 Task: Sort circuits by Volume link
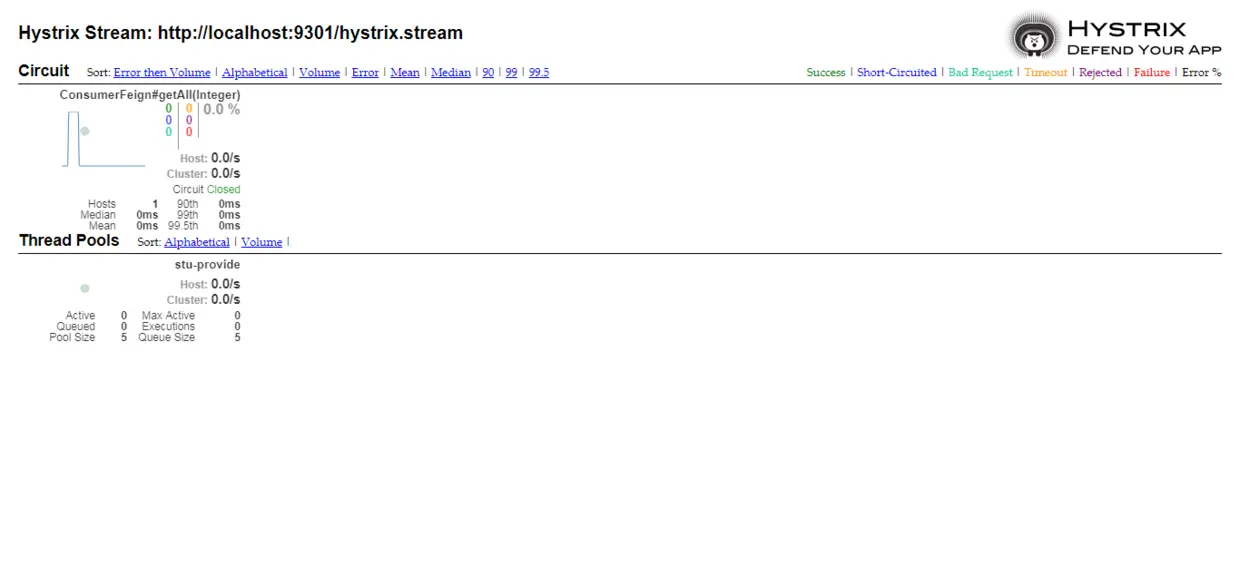pyautogui.click(x=319, y=73)
